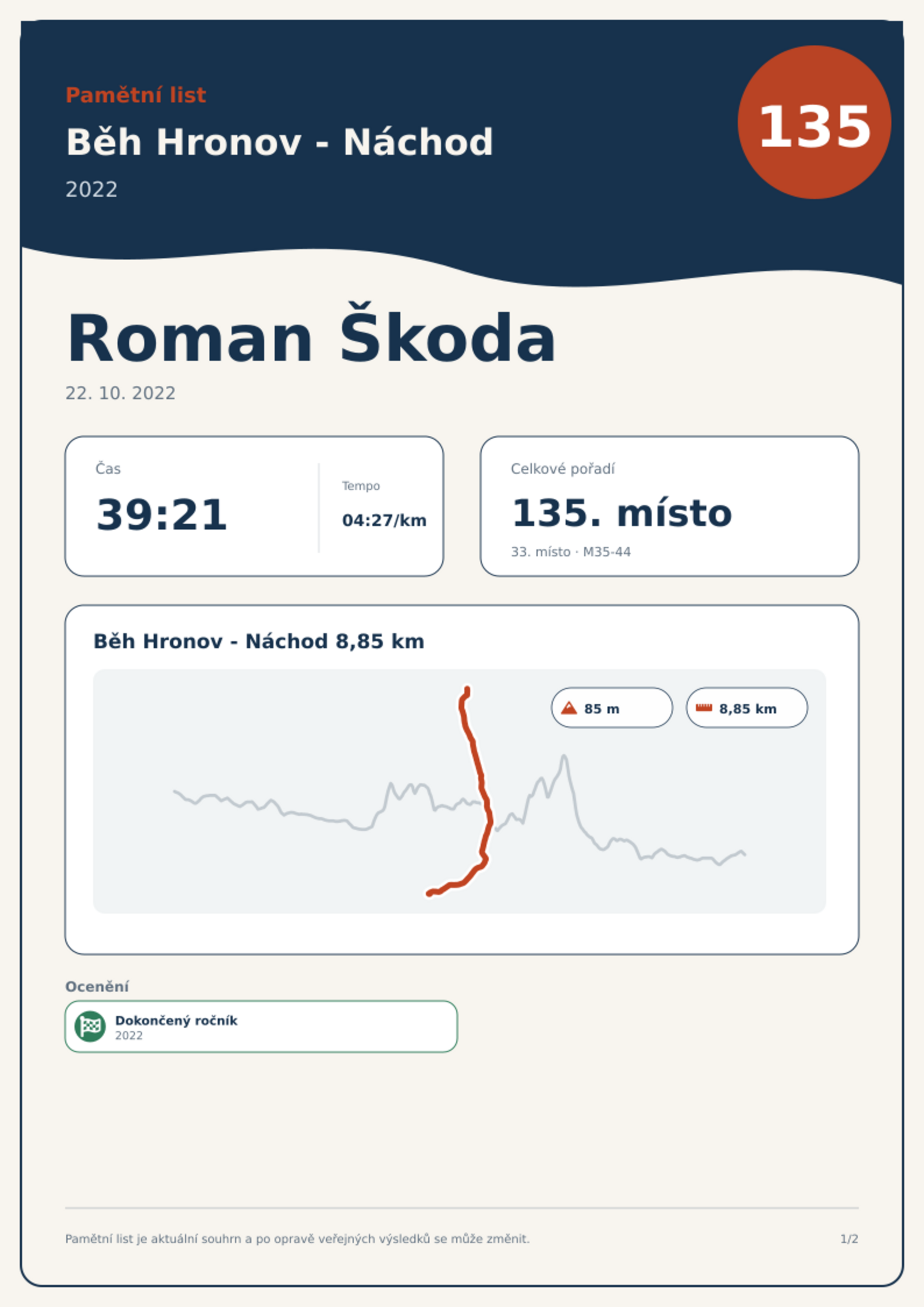
Task: Click the 135 bib number circle
Action: pyautogui.click(x=814, y=122)
